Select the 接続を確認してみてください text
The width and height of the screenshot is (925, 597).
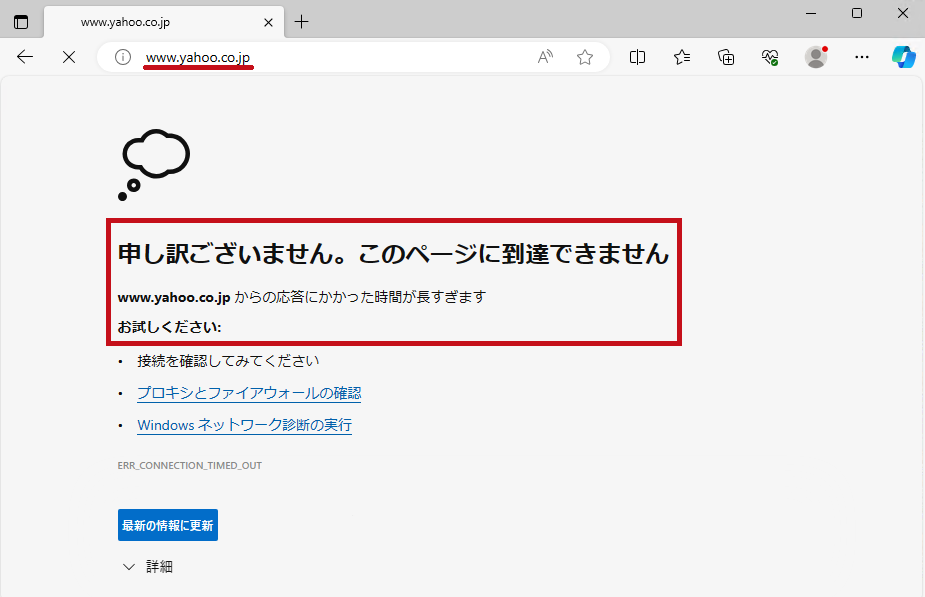(228, 361)
